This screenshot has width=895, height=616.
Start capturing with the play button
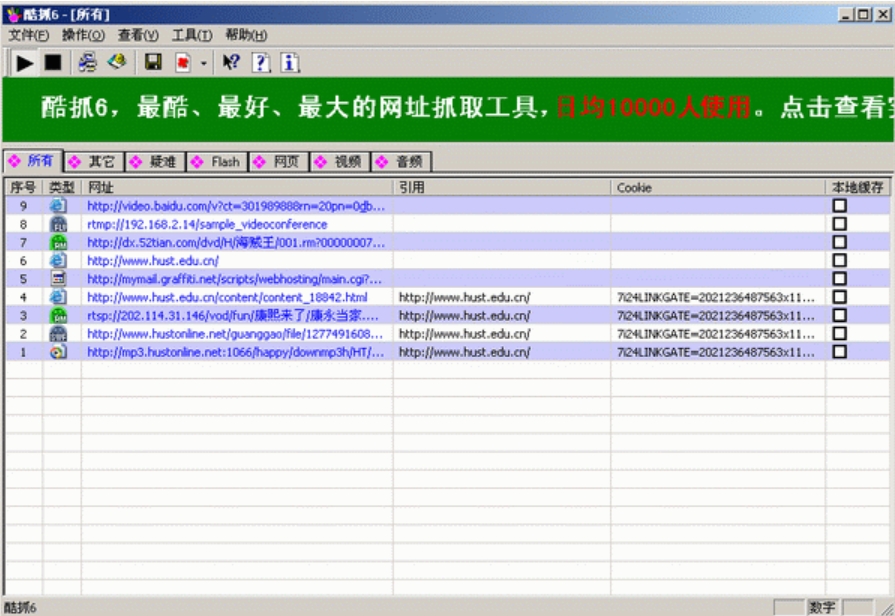(x=25, y=62)
